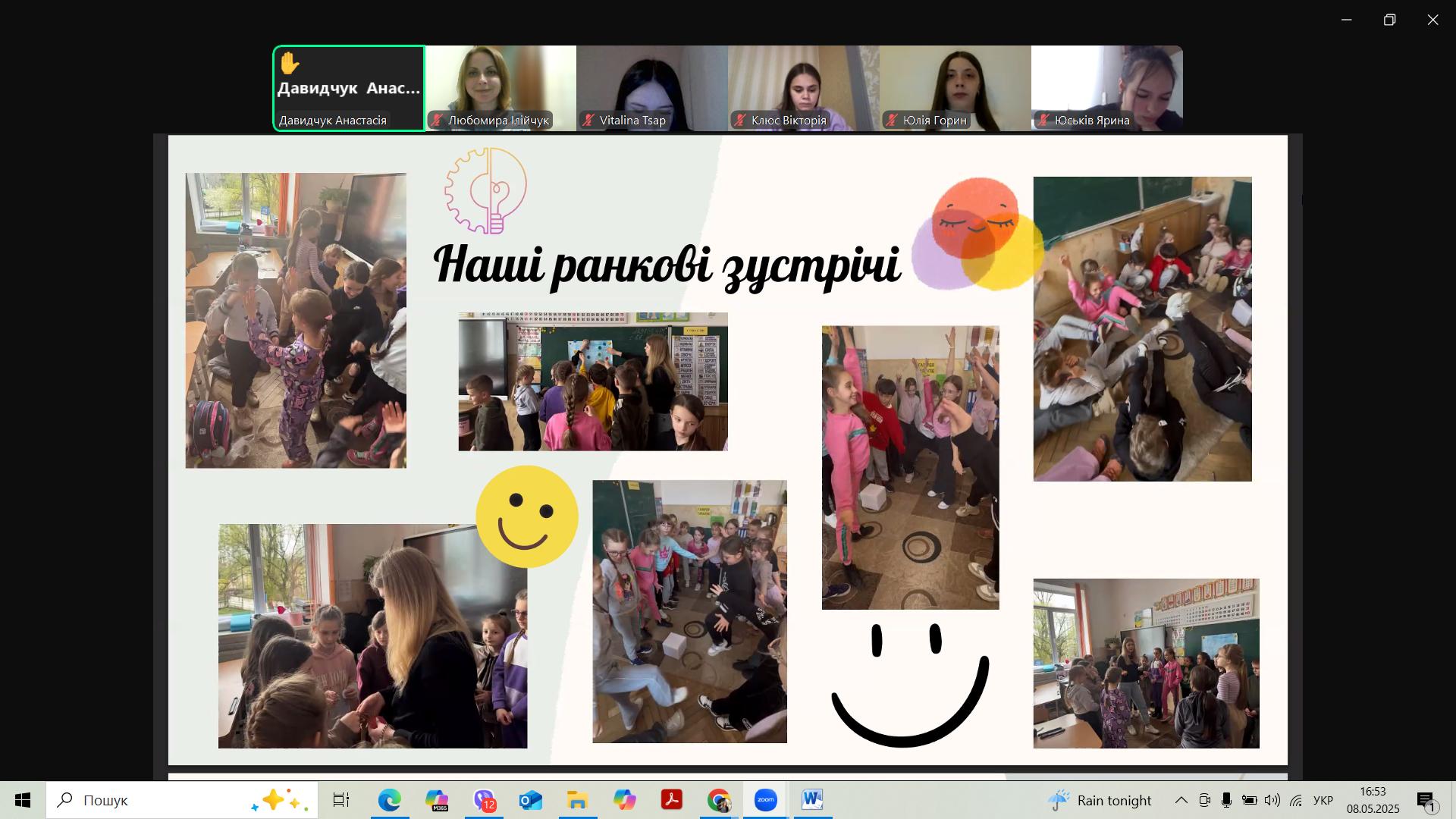
Task: Switch to the running Zoom app
Action: (766, 799)
